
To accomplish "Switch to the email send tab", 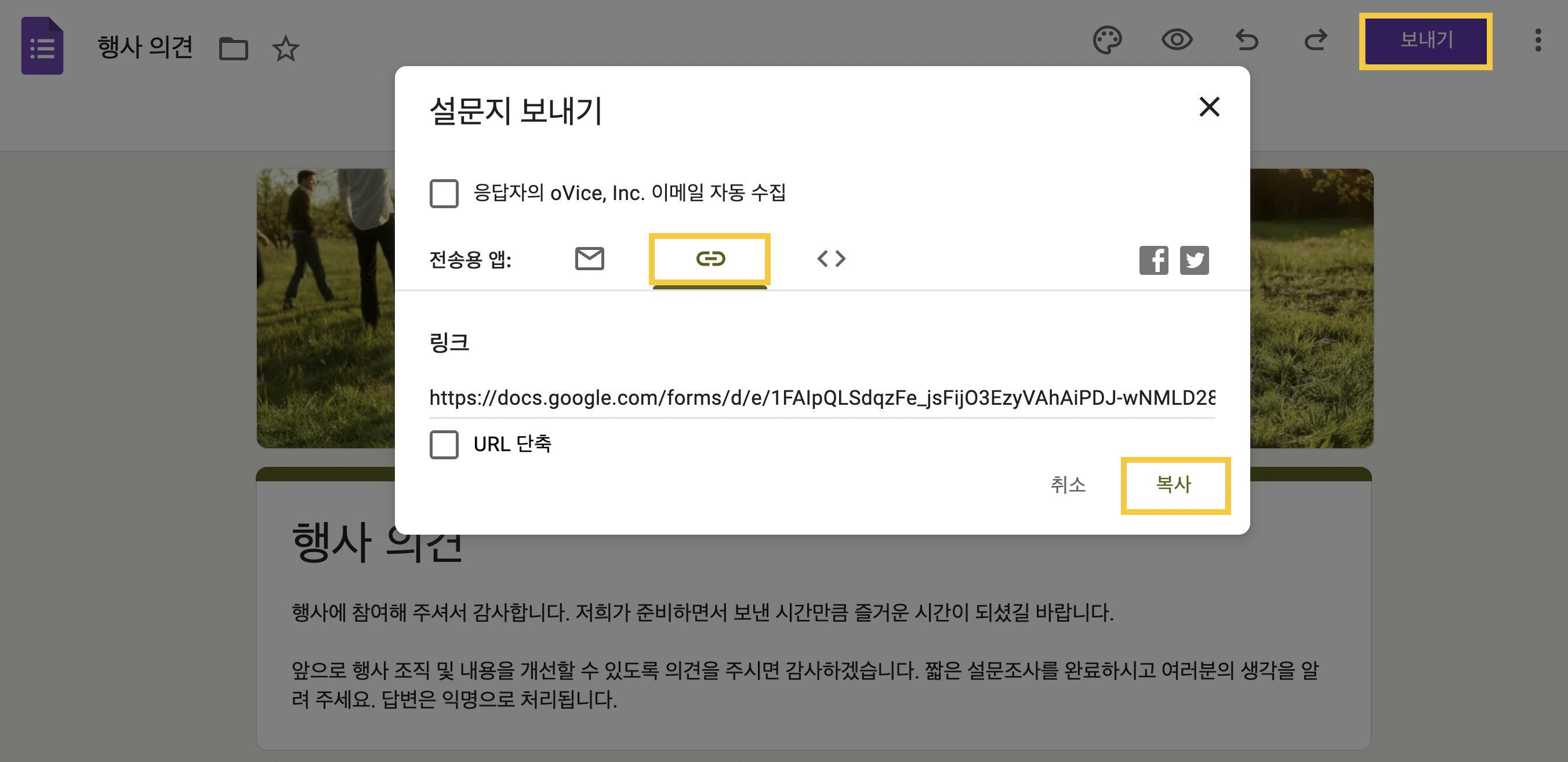I will coord(589,259).
